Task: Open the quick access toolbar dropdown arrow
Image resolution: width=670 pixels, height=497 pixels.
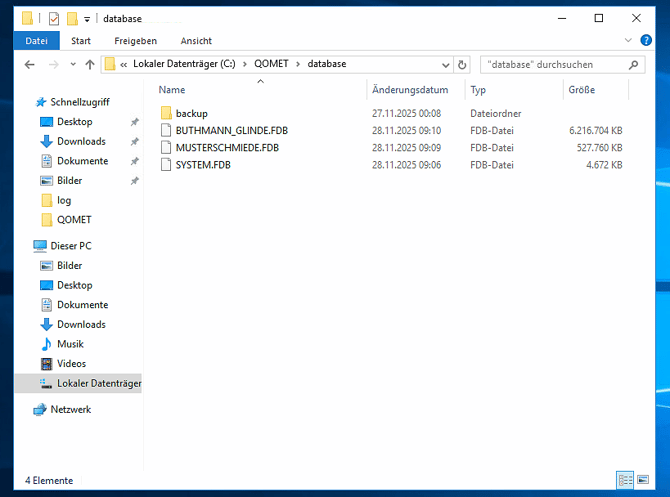Action: 87,19
